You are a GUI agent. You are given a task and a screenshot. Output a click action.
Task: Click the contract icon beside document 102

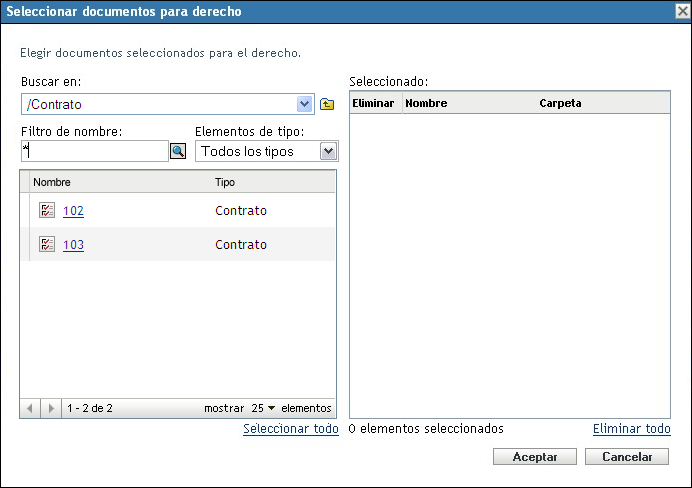pos(47,211)
